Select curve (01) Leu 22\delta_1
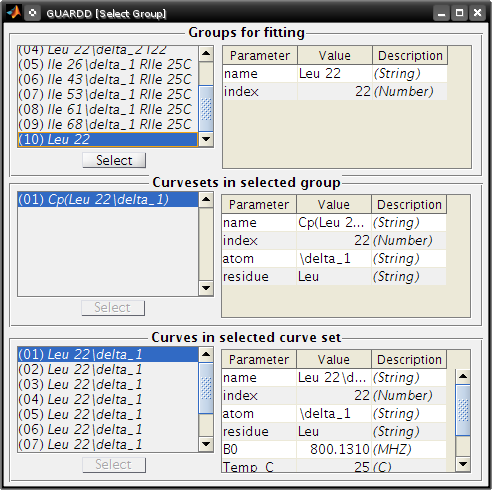The image size is (492, 490). 108,354
